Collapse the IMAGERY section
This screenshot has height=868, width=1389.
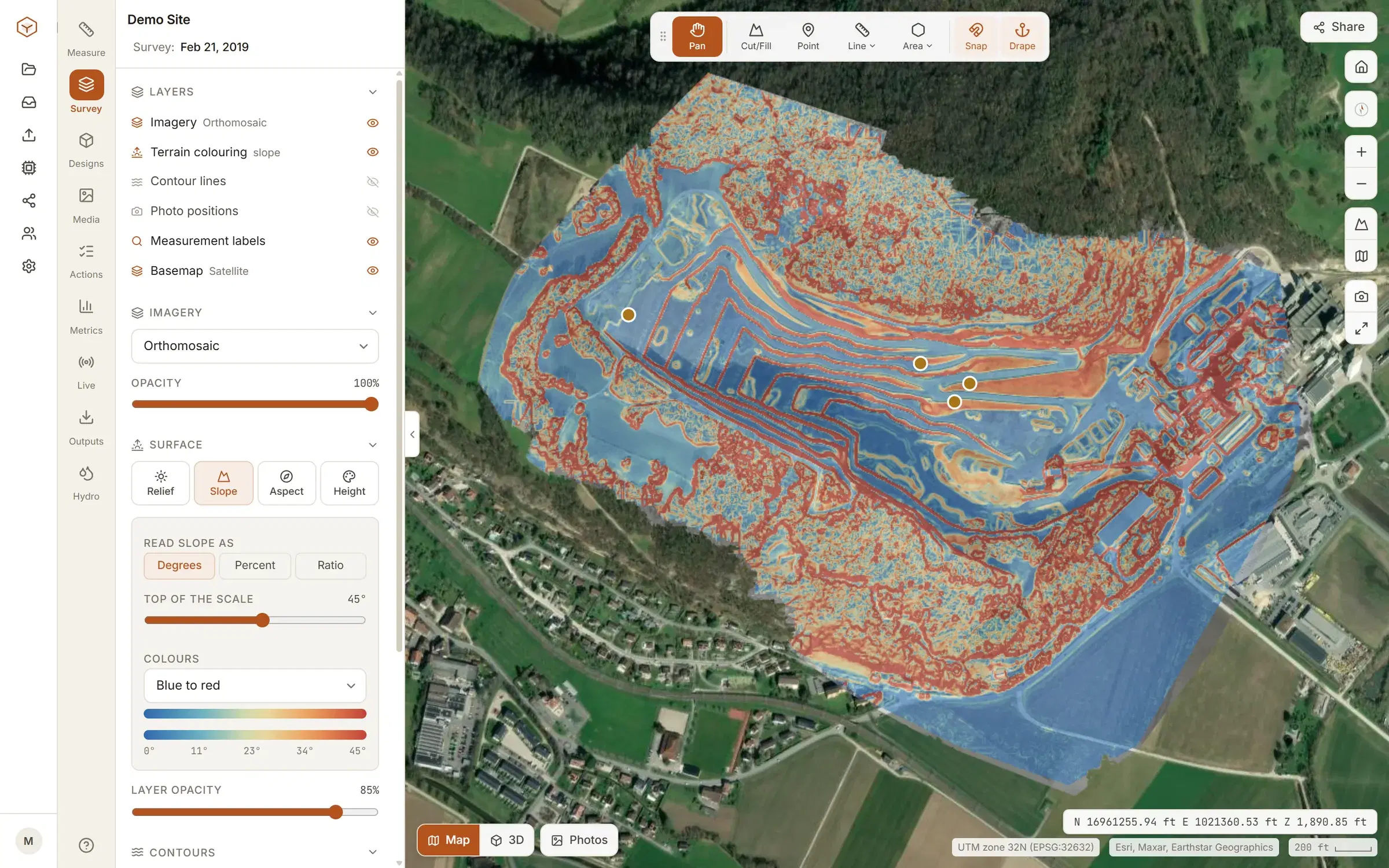pyautogui.click(x=373, y=312)
